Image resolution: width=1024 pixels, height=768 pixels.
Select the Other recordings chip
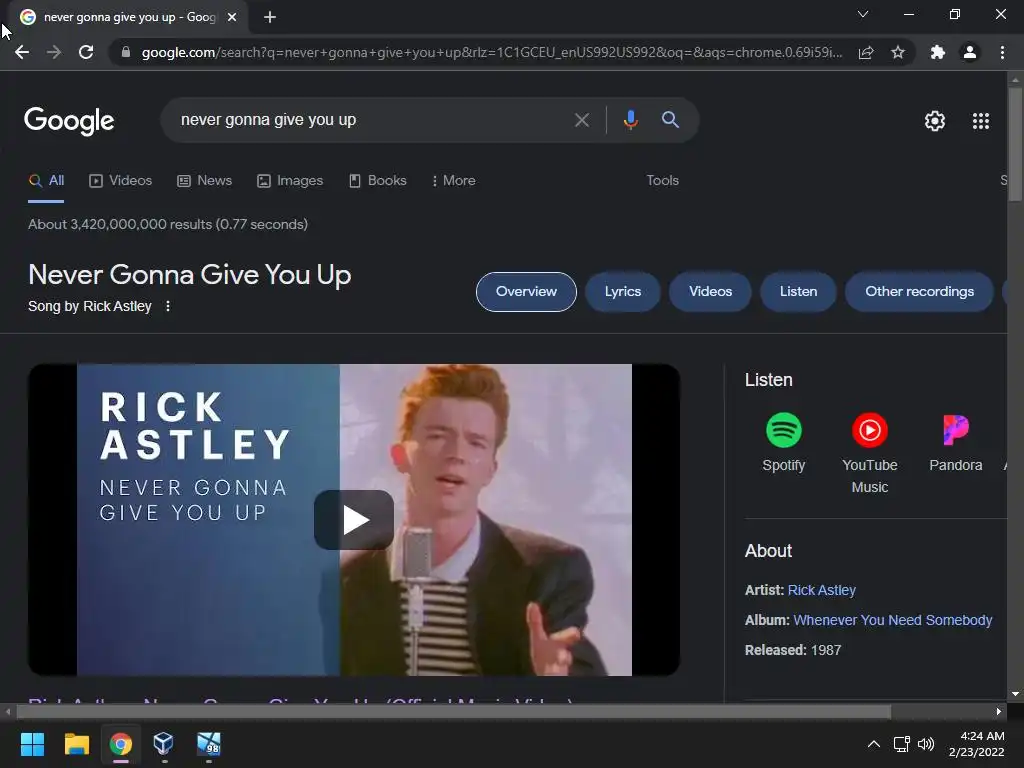pos(919,292)
